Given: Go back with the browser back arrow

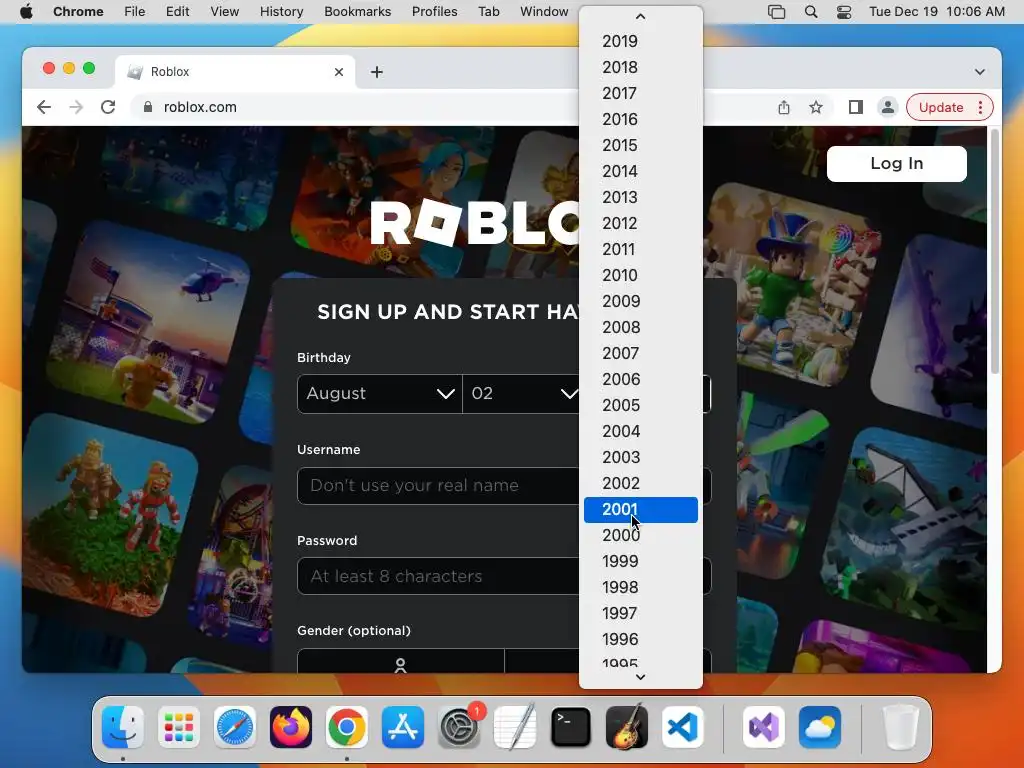Looking at the screenshot, I should pyautogui.click(x=44, y=107).
